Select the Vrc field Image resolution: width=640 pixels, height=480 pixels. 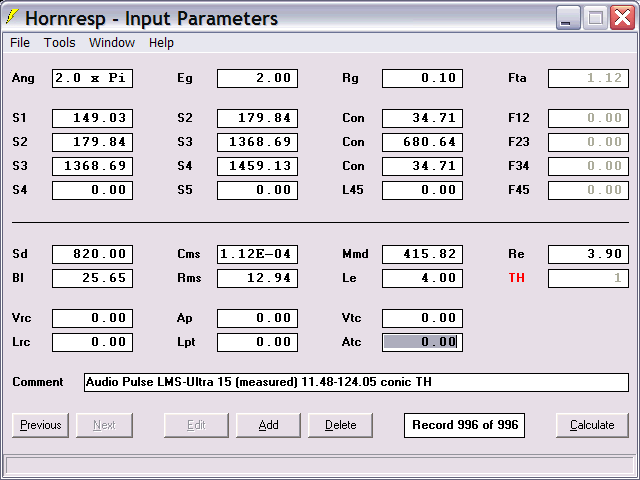pos(92,318)
